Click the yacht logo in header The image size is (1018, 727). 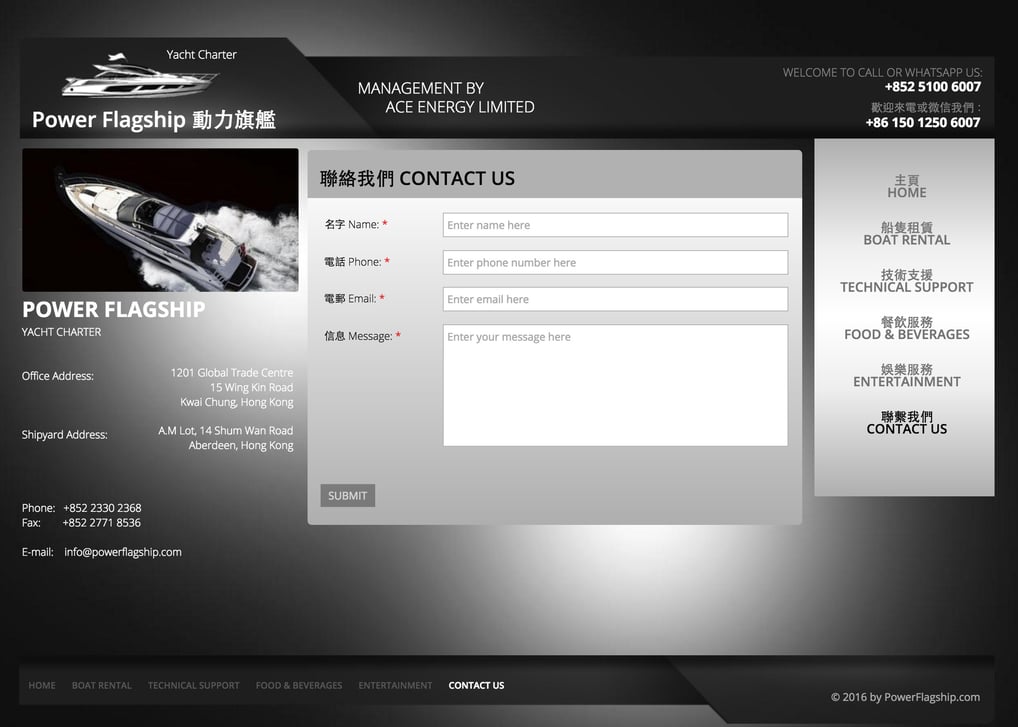[x=141, y=78]
